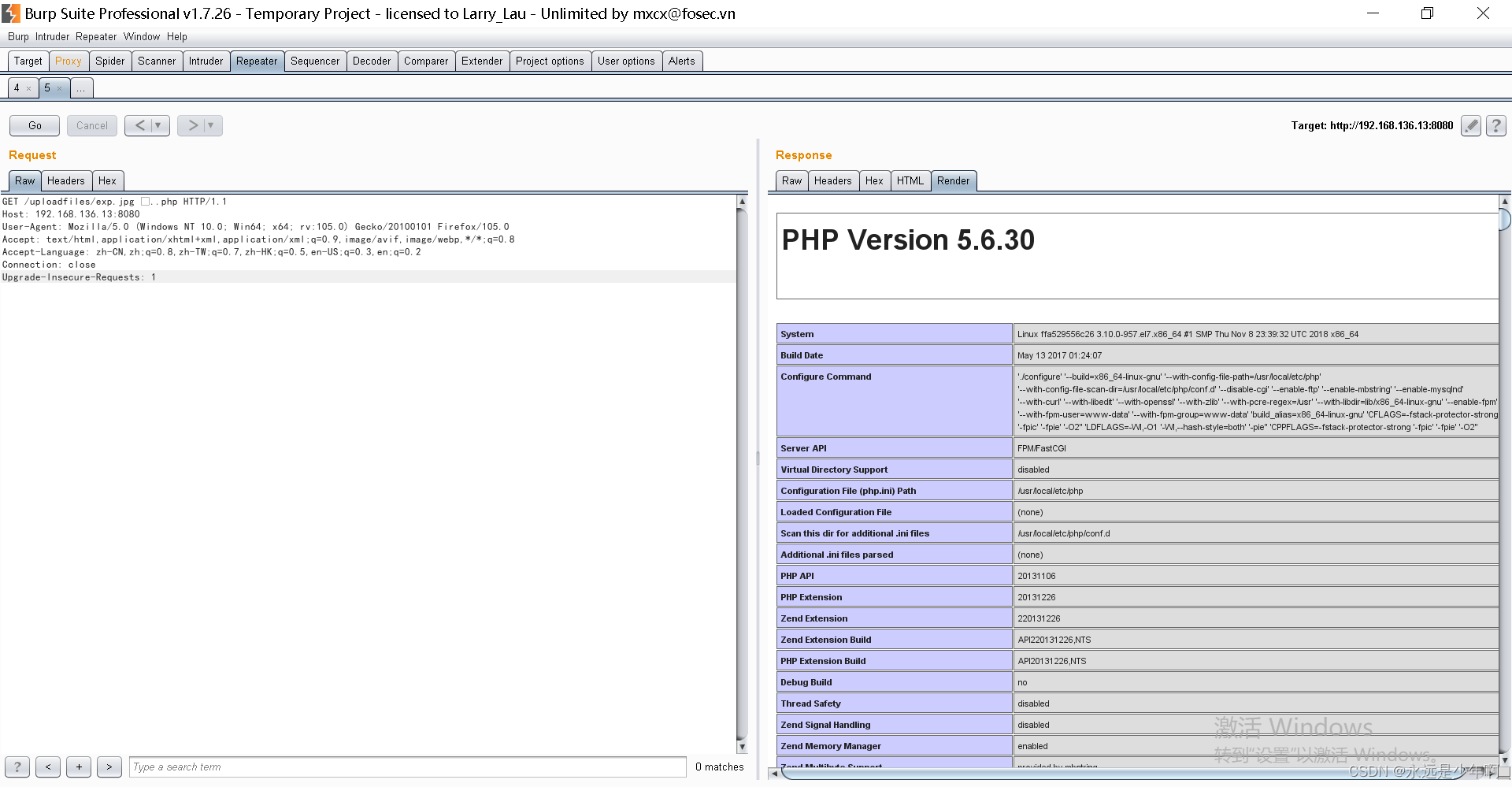Select repeater tab 5
The image size is (1512, 787).
(x=47, y=88)
